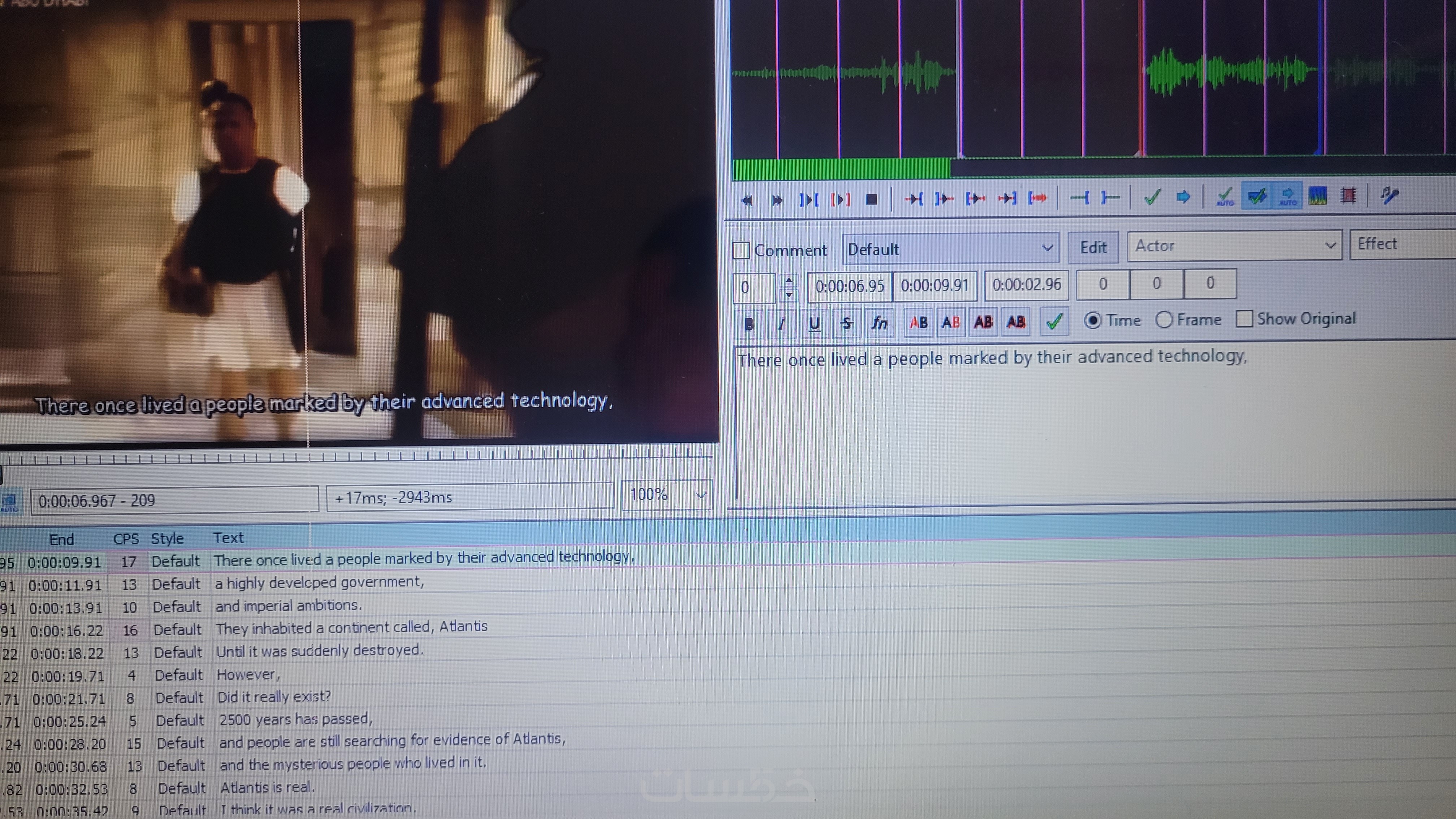The height and width of the screenshot is (819, 1456).
Task: Open the 100% video zoom dropdown
Action: click(x=701, y=496)
